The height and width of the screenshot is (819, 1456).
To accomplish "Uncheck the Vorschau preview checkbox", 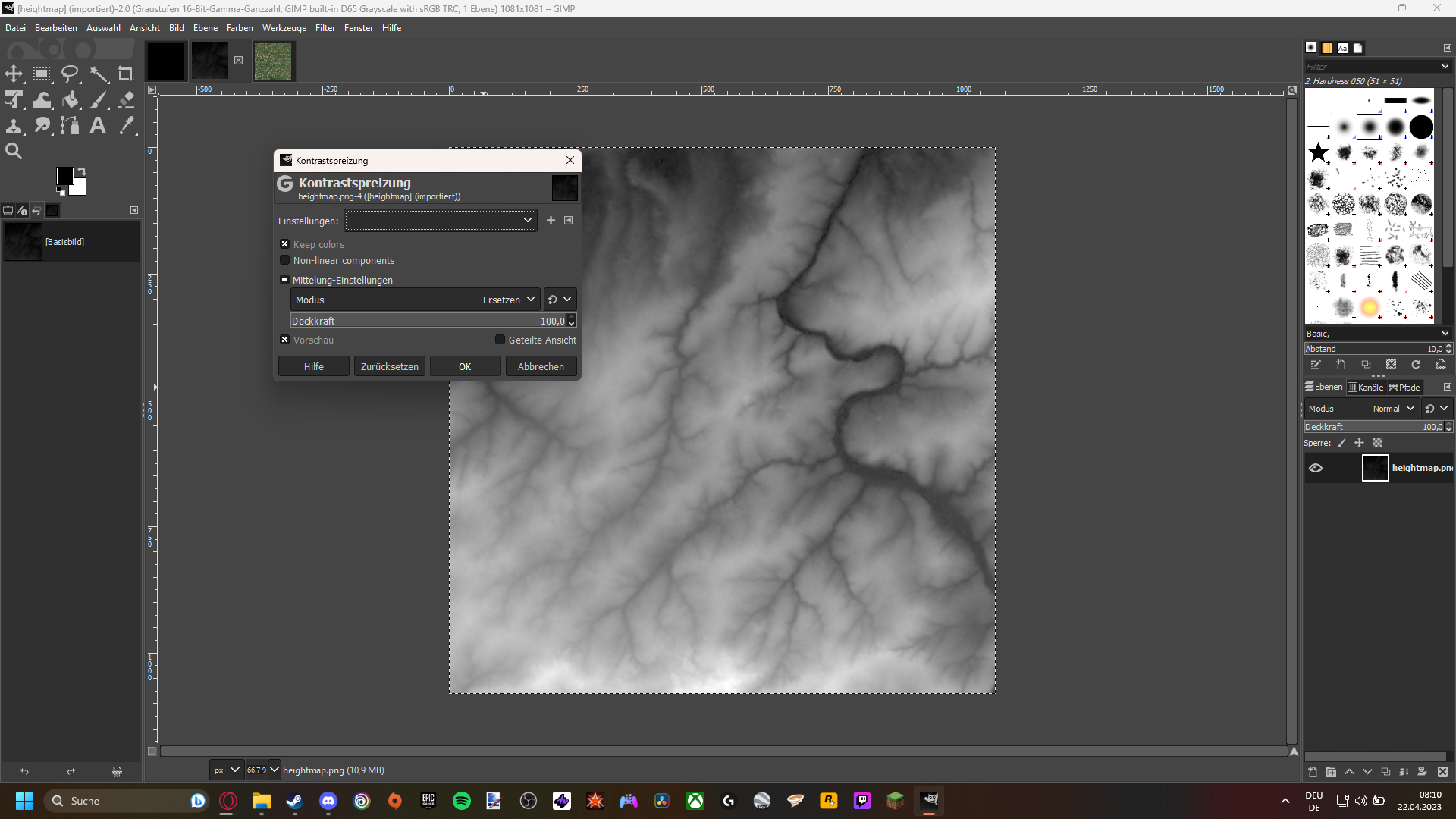I will coord(285,340).
